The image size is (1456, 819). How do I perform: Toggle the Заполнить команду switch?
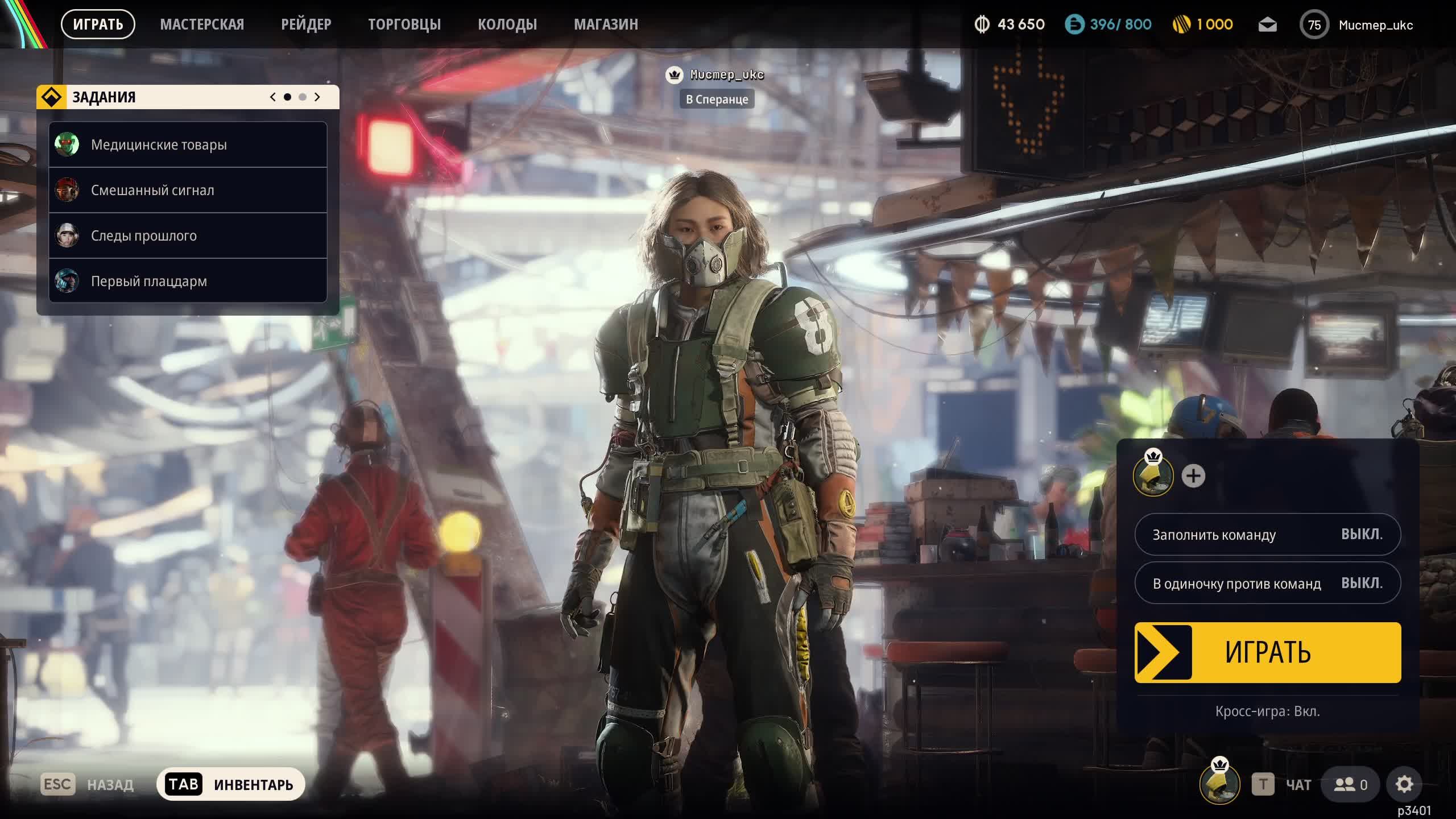pos(1267,535)
